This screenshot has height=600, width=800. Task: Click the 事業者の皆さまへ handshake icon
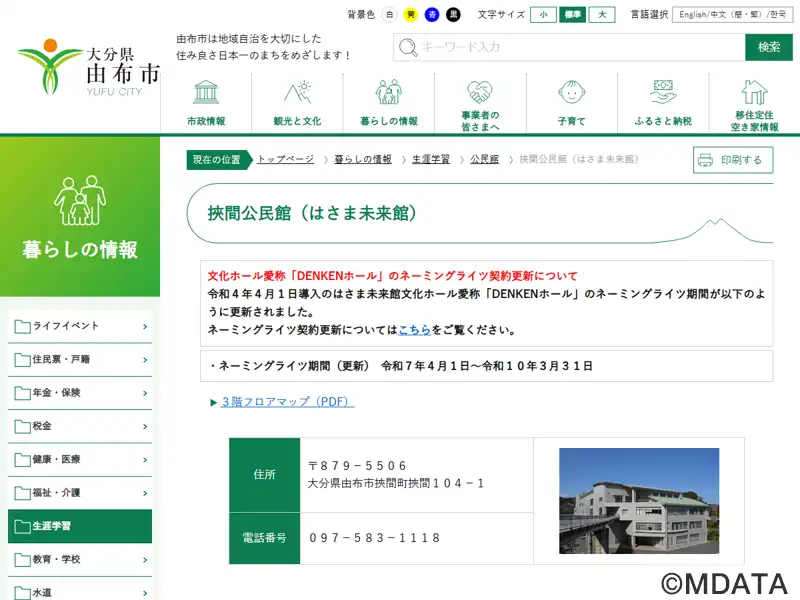tap(480, 93)
